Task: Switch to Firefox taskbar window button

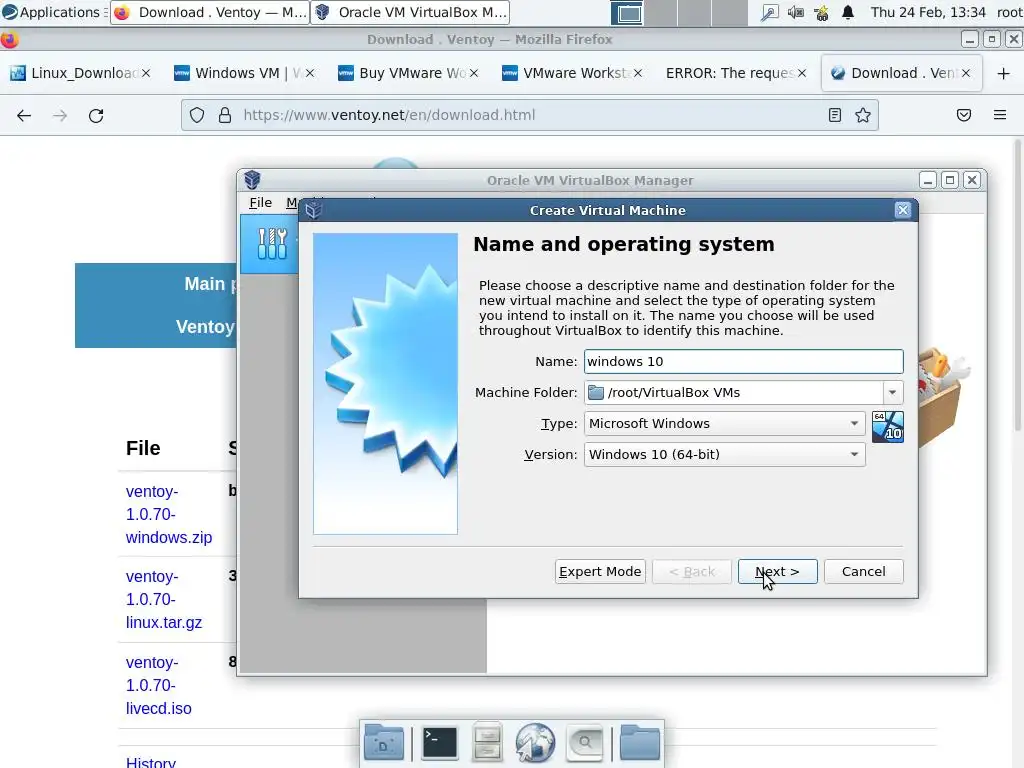Action: click(x=210, y=12)
